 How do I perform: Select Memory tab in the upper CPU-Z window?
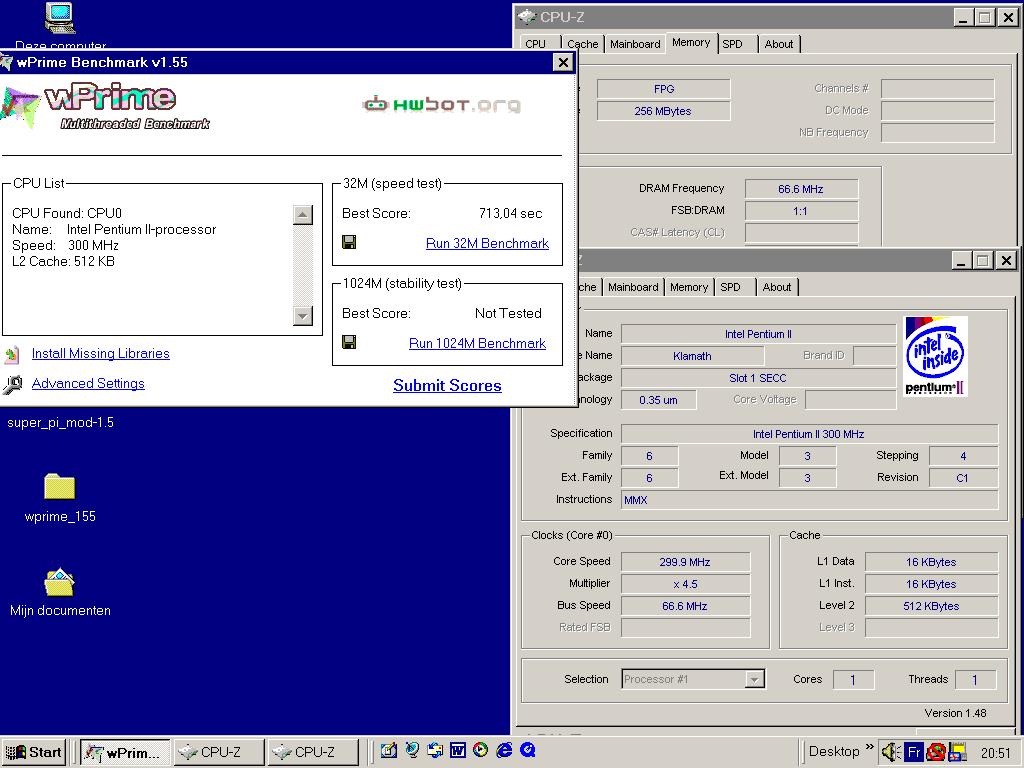pos(691,42)
